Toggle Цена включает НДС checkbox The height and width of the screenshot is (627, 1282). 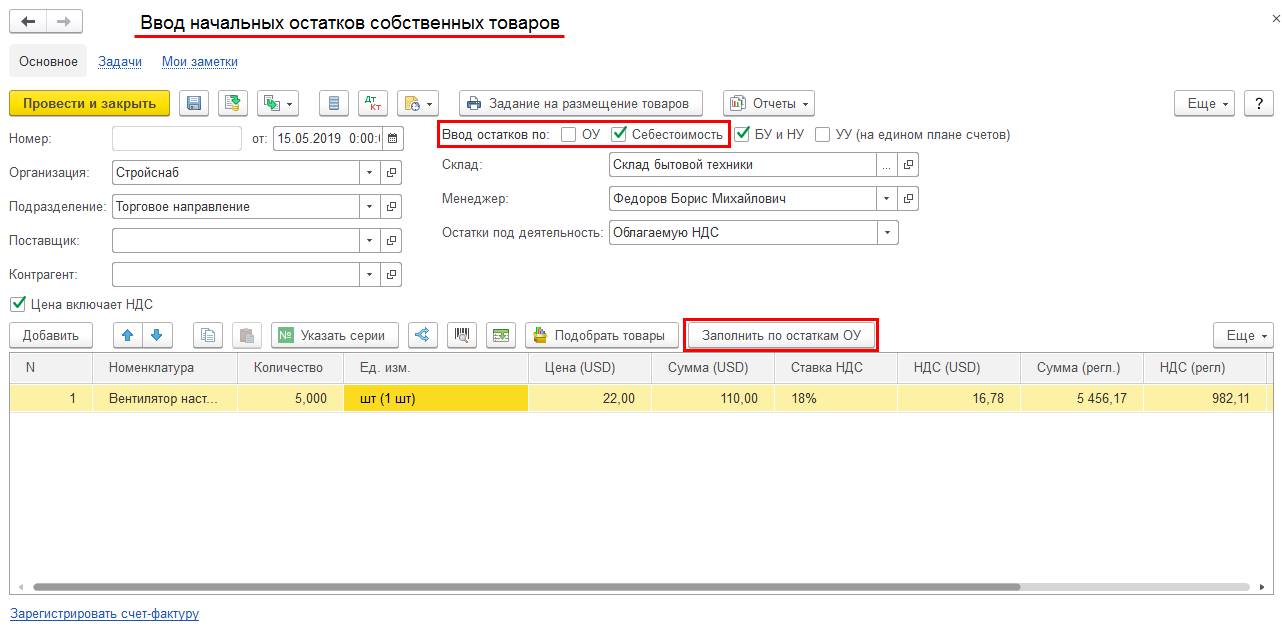click(x=17, y=304)
